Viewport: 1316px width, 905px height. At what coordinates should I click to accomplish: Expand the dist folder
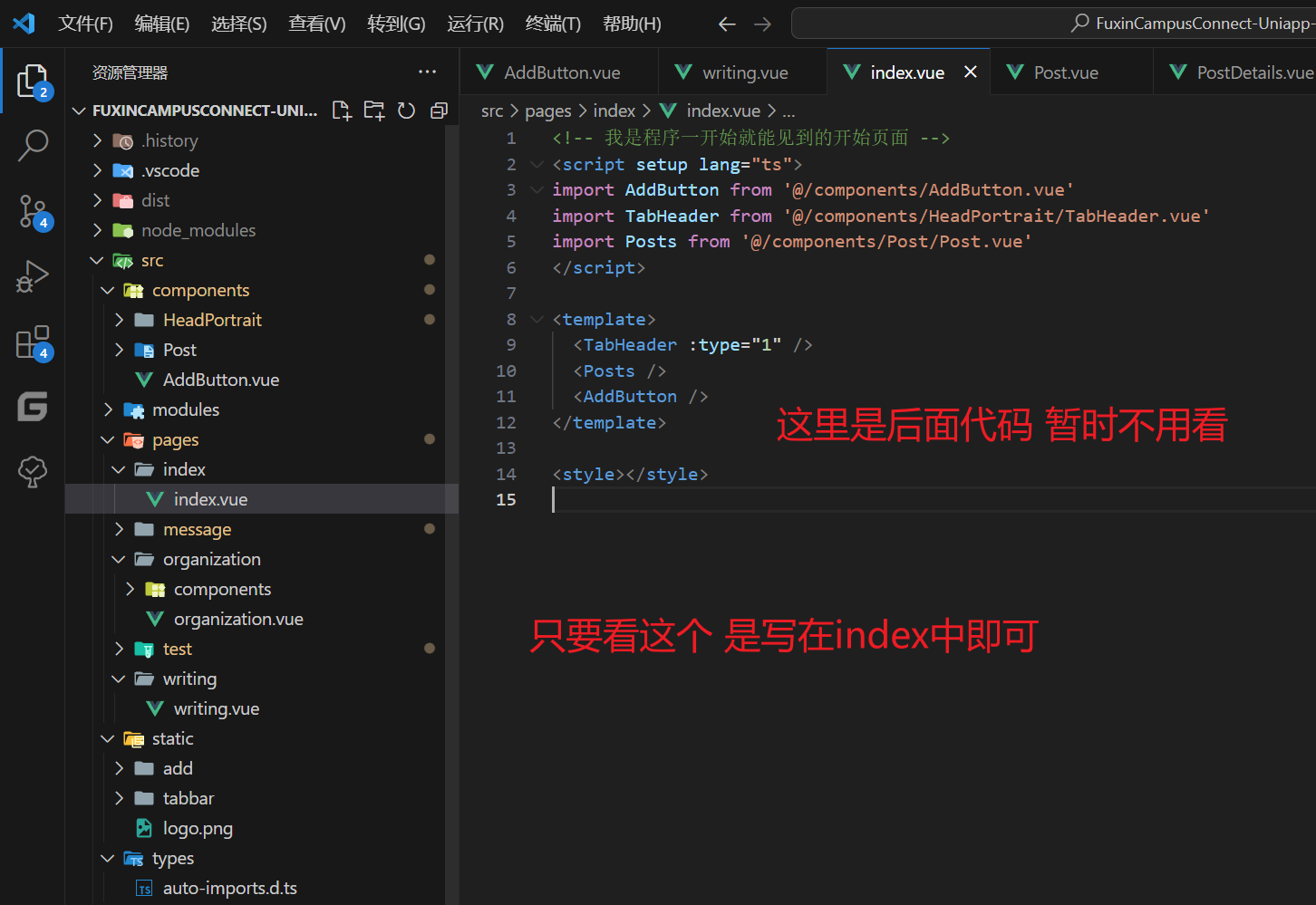[98, 200]
